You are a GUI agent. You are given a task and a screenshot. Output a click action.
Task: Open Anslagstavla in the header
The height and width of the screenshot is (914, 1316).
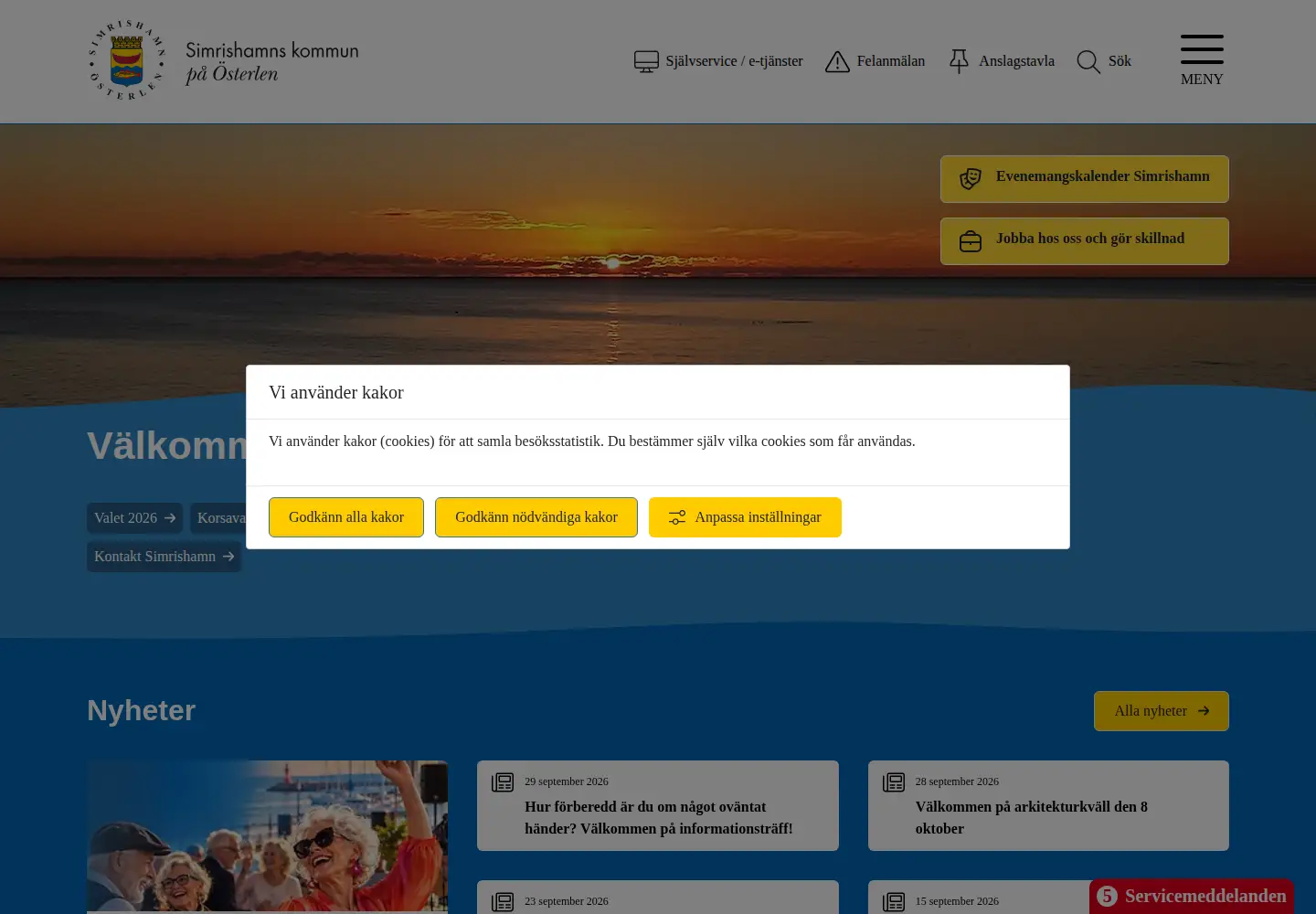(1002, 61)
